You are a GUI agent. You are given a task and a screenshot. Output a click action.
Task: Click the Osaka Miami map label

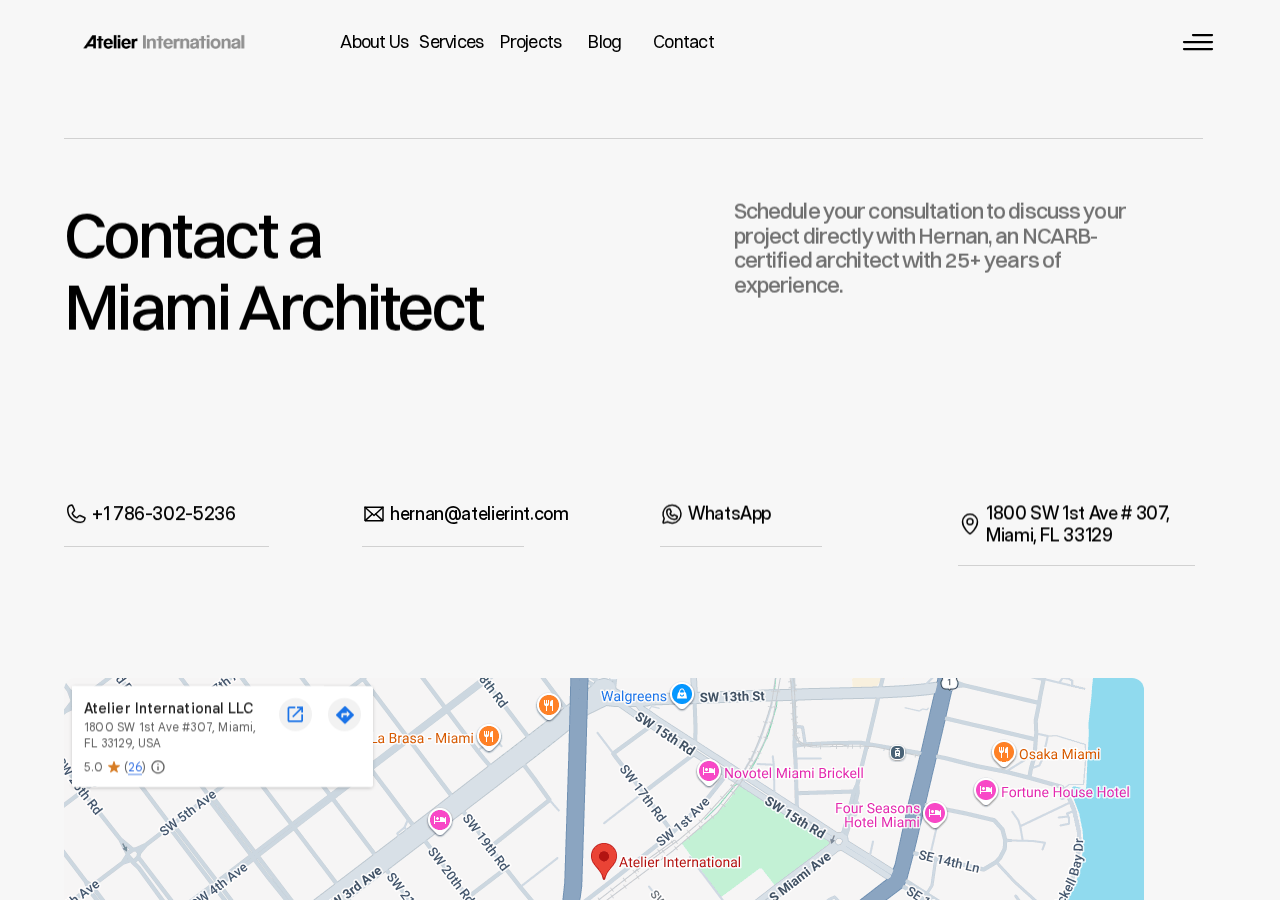coord(1060,754)
